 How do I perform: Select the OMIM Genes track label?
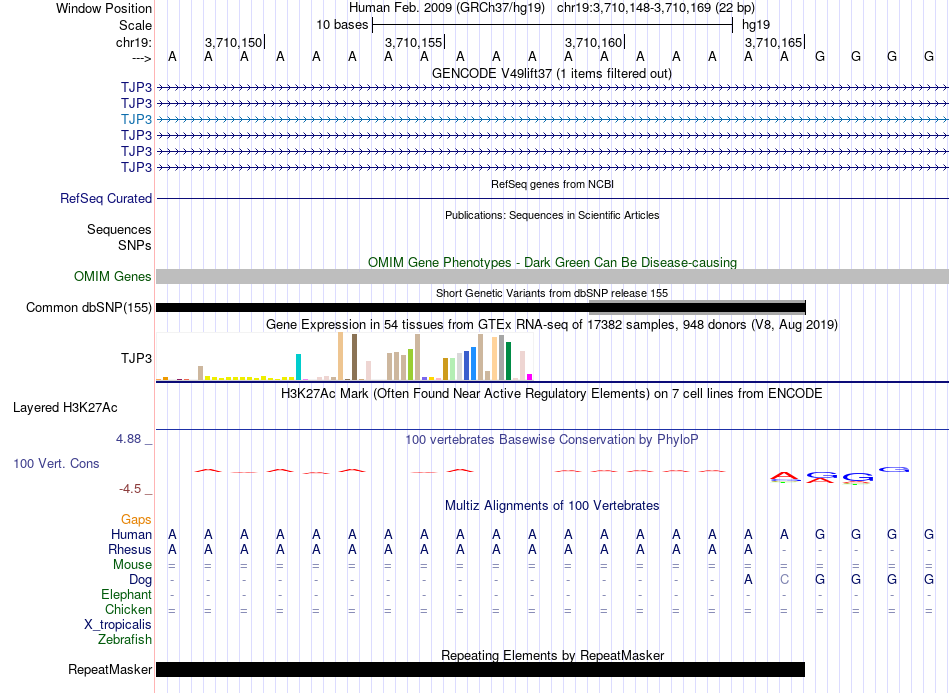[x=113, y=277]
